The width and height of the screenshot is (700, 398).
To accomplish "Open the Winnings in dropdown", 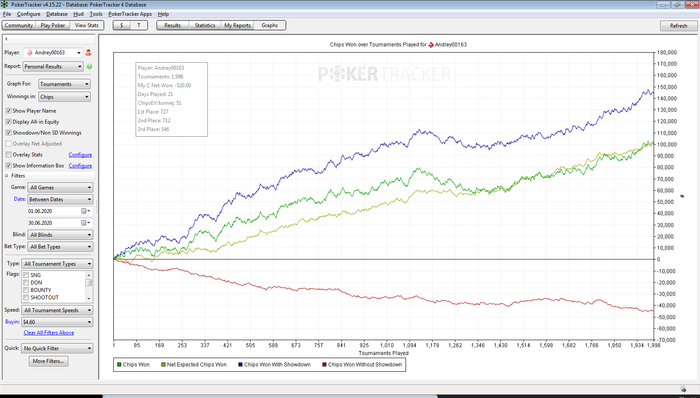I will click(64, 96).
